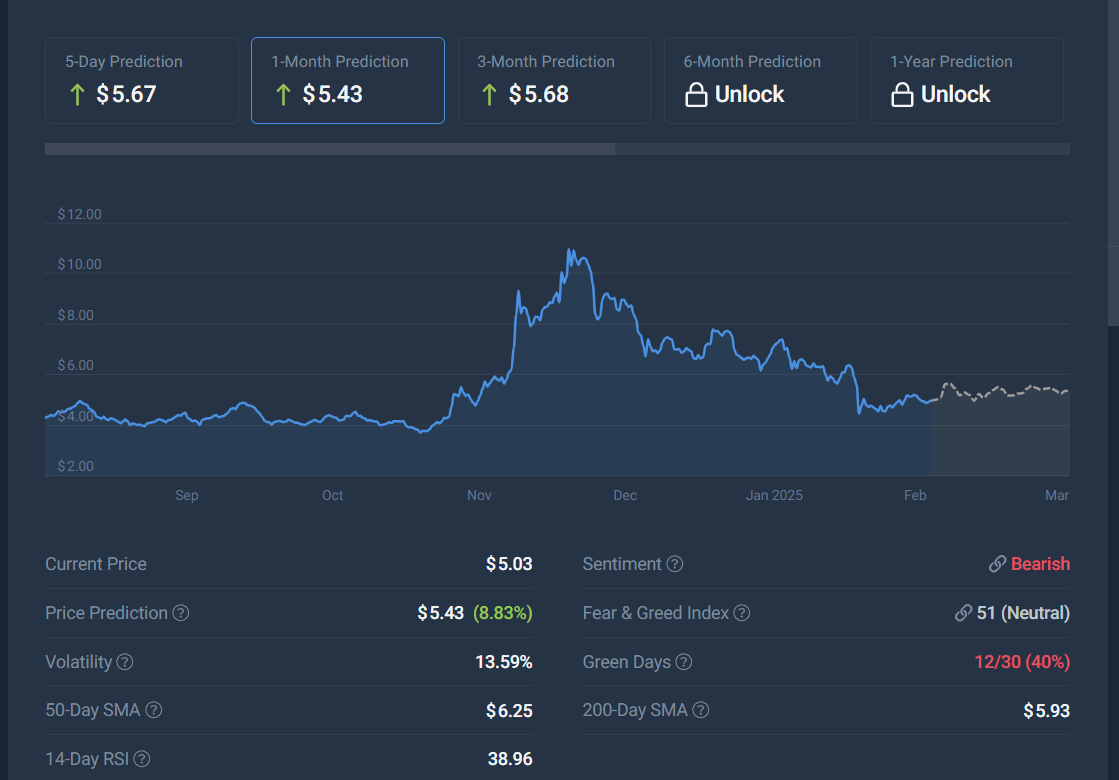Viewport: 1119px width, 780px height.
Task: Click the Volatility info question mark icon
Action: (x=125, y=662)
